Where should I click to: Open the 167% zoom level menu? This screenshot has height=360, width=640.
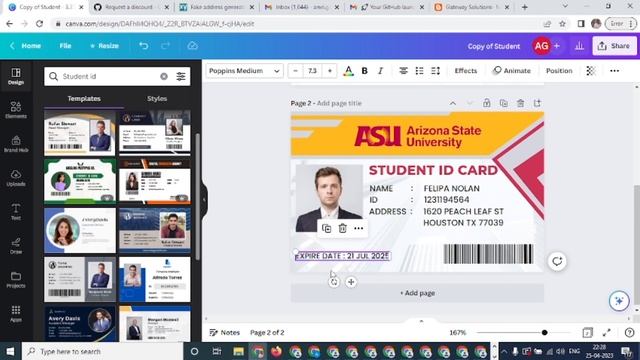pos(458,333)
